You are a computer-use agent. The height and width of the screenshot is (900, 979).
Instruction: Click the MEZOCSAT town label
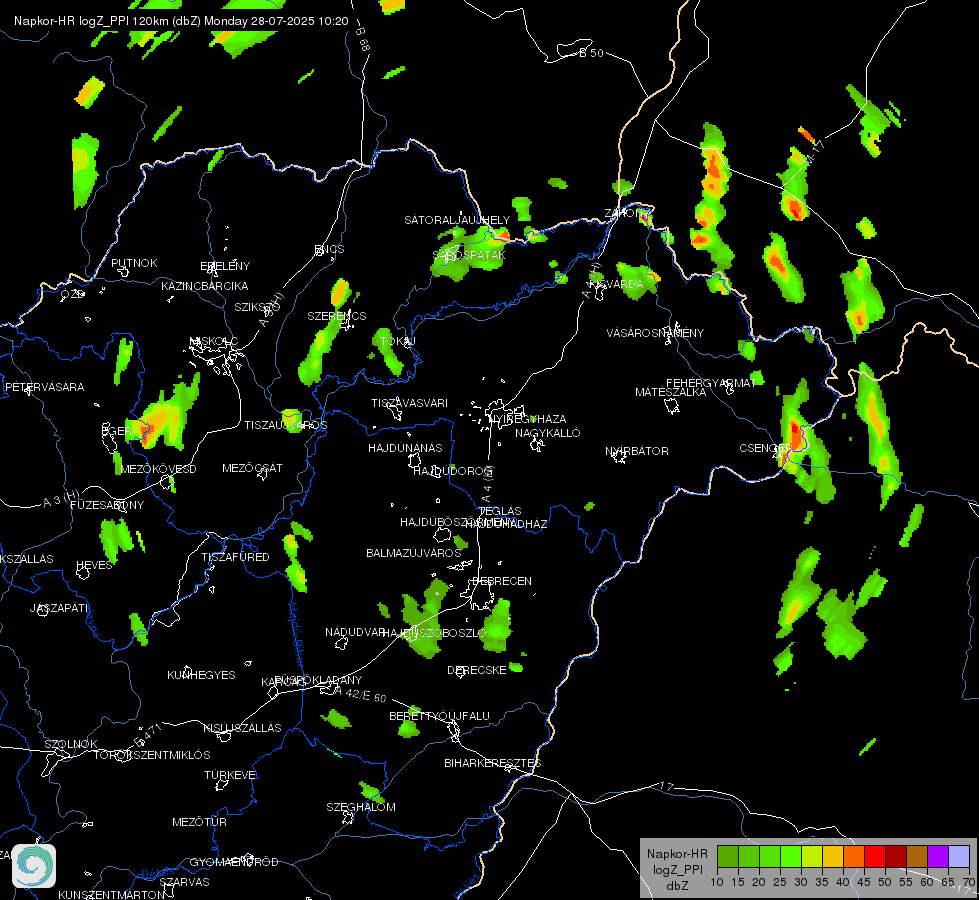point(252,468)
